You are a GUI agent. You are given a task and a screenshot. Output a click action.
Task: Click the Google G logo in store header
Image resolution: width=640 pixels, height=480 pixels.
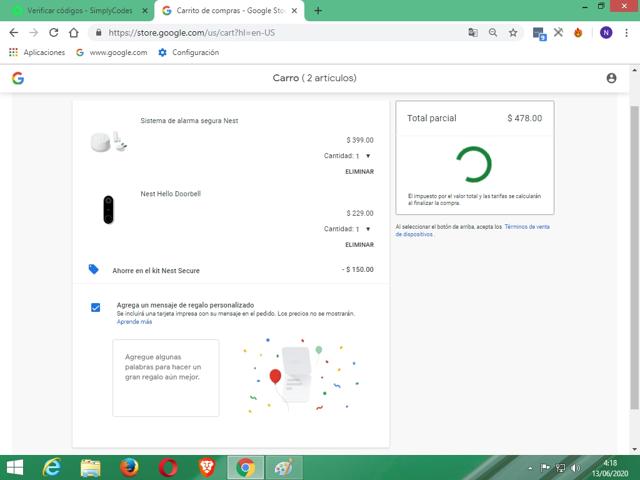pyautogui.click(x=18, y=78)
